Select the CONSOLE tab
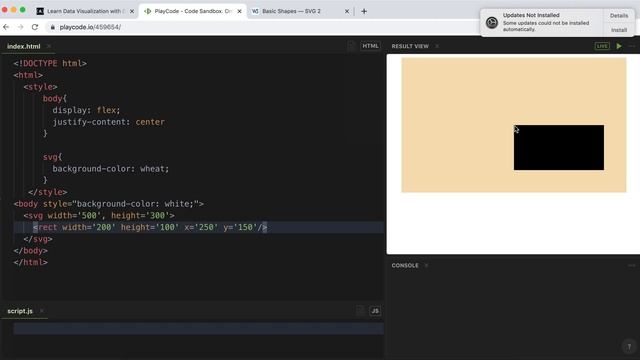Image resolution: width=640 pixels, height=360 pixels. tap(405, 265)
